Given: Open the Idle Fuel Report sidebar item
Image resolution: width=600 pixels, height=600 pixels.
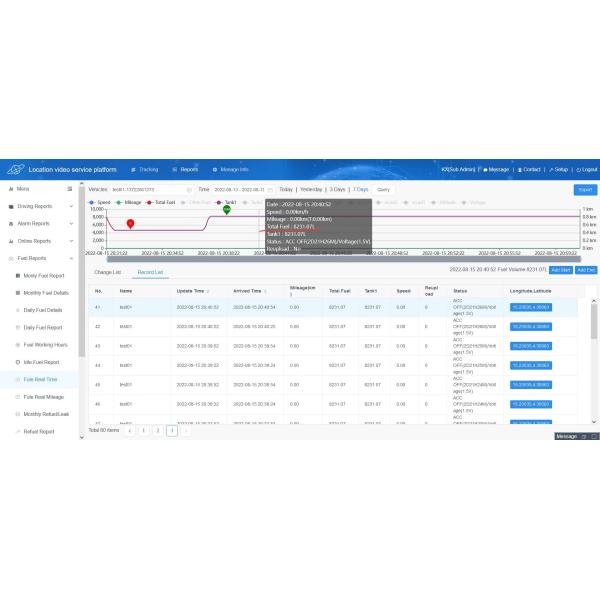Looking at the screenshot, I should [x=41, y=362].
